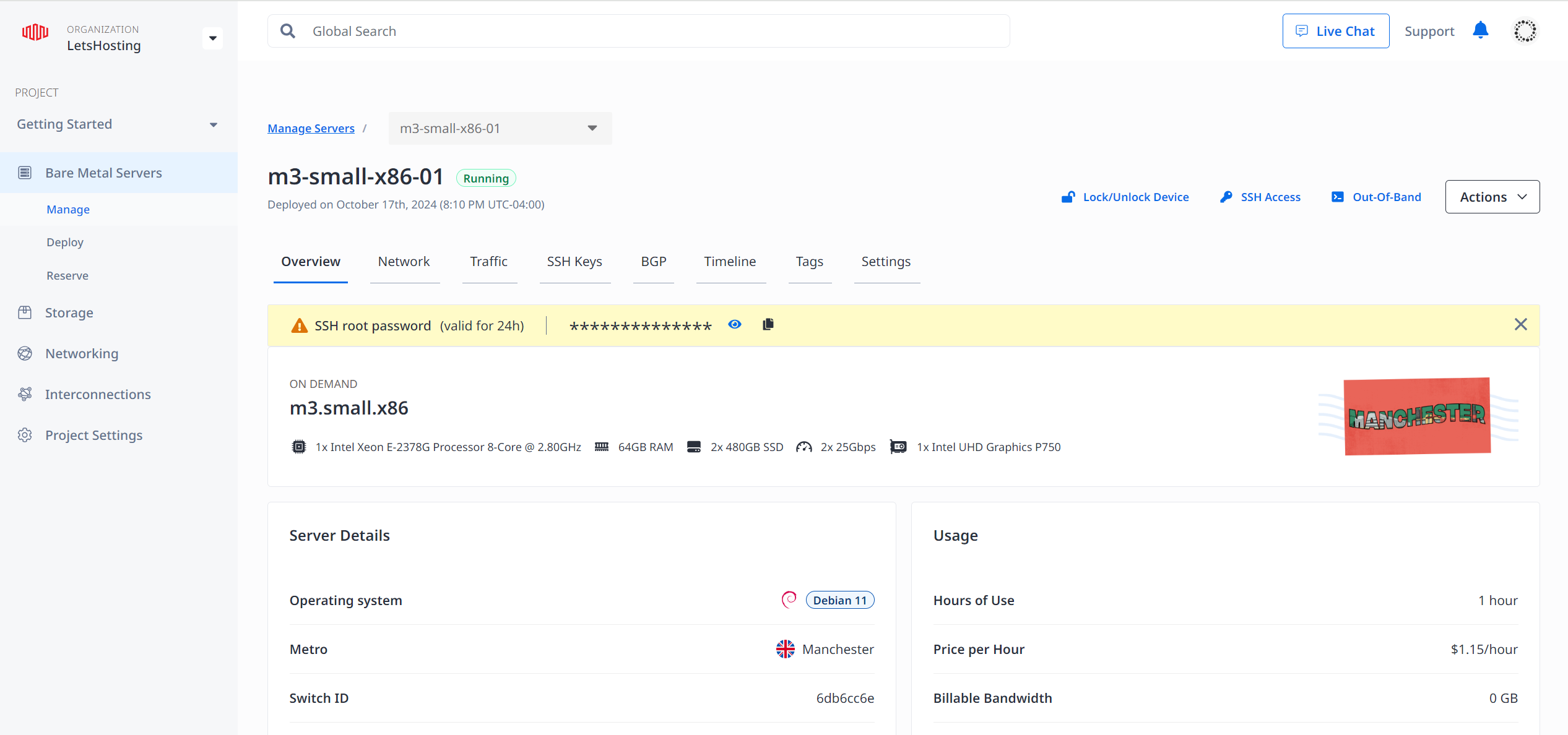Open Networking section in sidebar
Image resolution: width=1568 pixels, height=735 pixels.
click(119, 353)
